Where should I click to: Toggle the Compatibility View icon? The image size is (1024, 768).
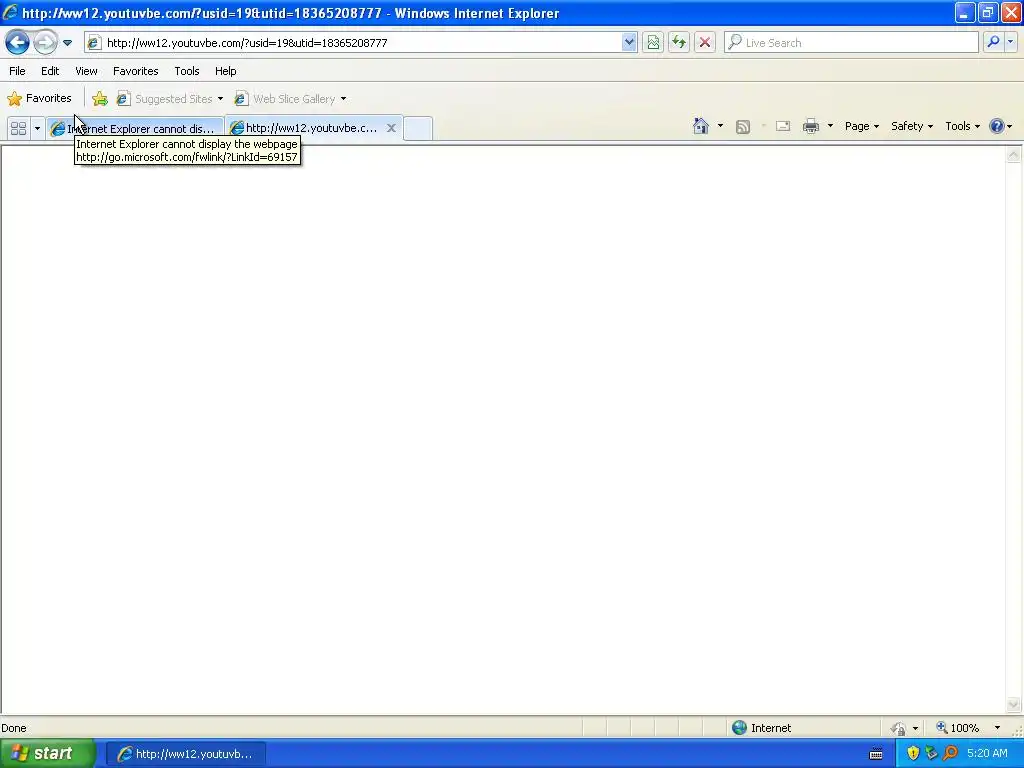653,42
